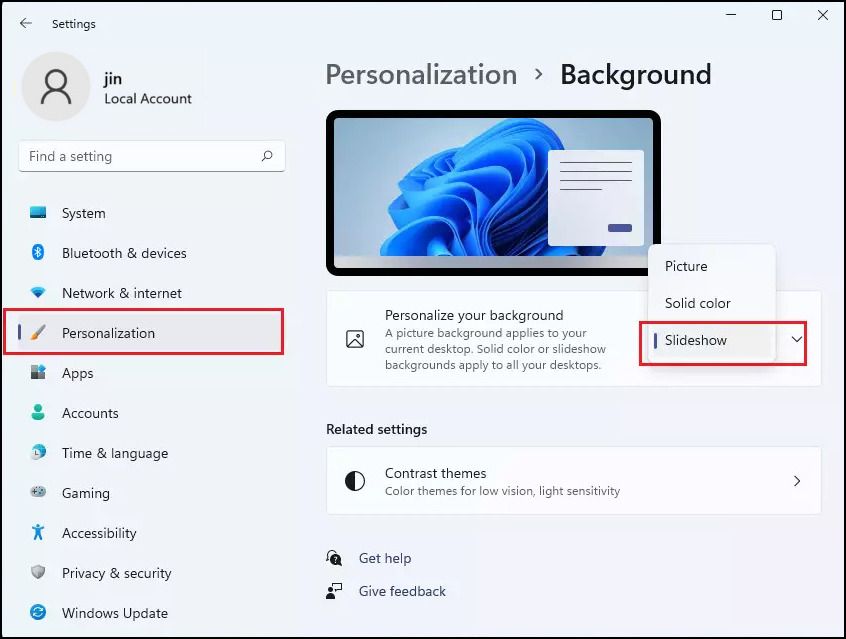Screen dimensions: 846x639
Task: Click the Personalize your background title
Action: pyautogui.click(x=474, y=315)
